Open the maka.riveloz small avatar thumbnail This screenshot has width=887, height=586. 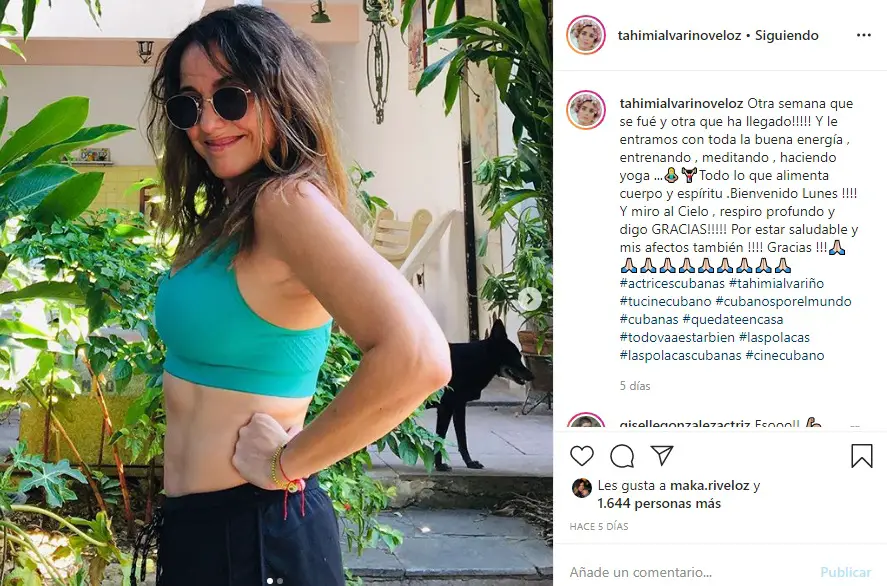click(582, 488)
